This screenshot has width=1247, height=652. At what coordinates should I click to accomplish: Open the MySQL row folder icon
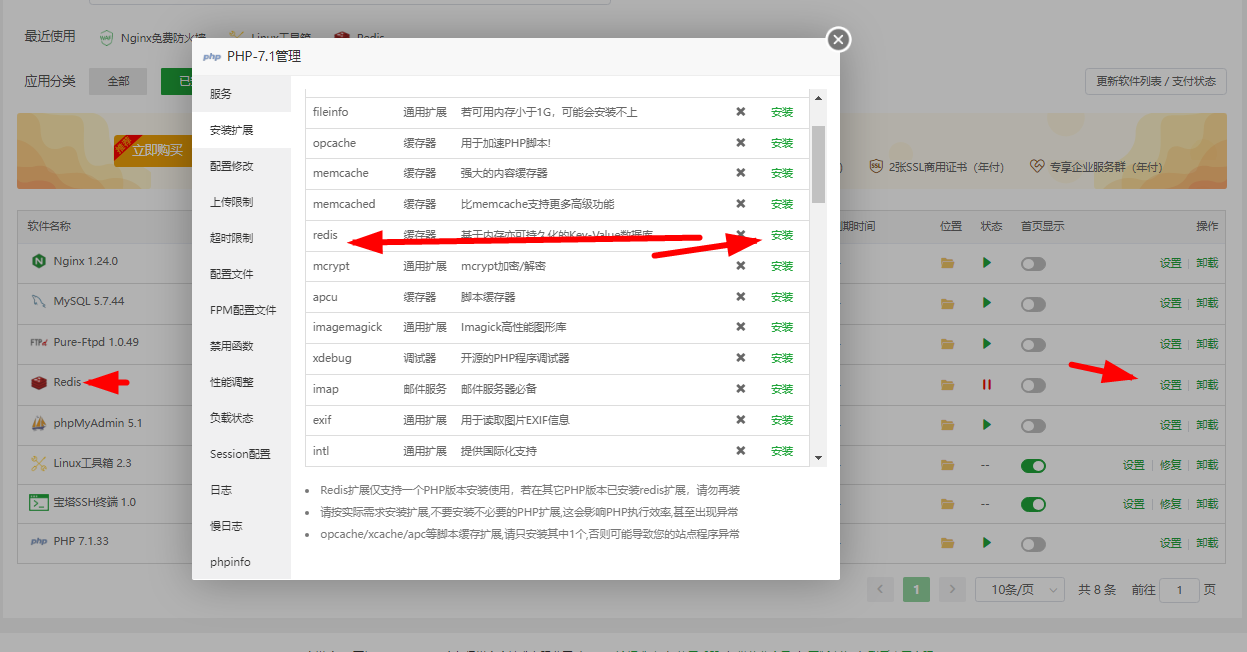947,303
